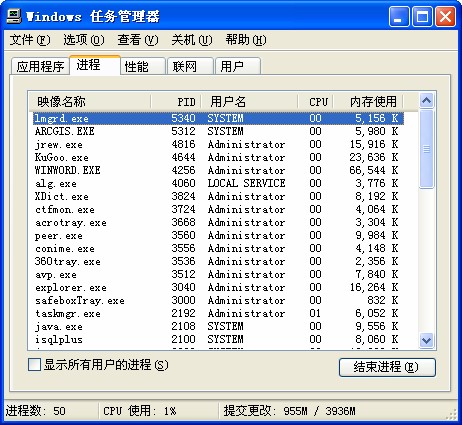Select the peer.exe process

point(218,235)
